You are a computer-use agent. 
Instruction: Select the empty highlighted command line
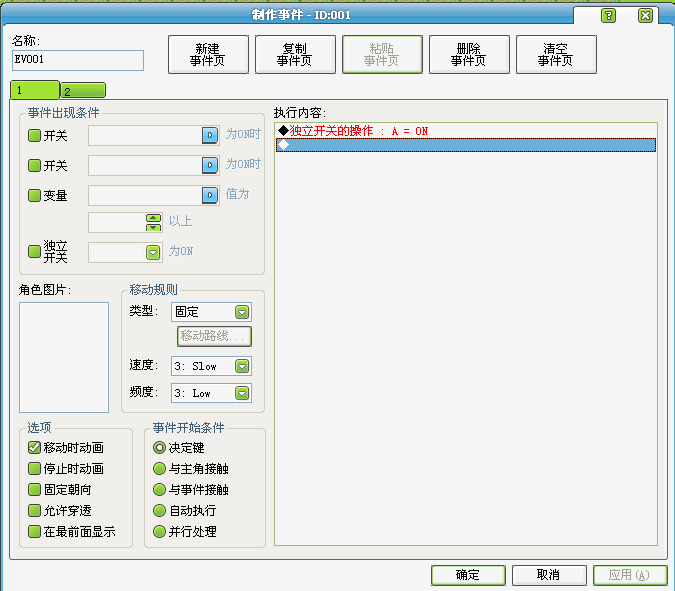pos(466,145)
